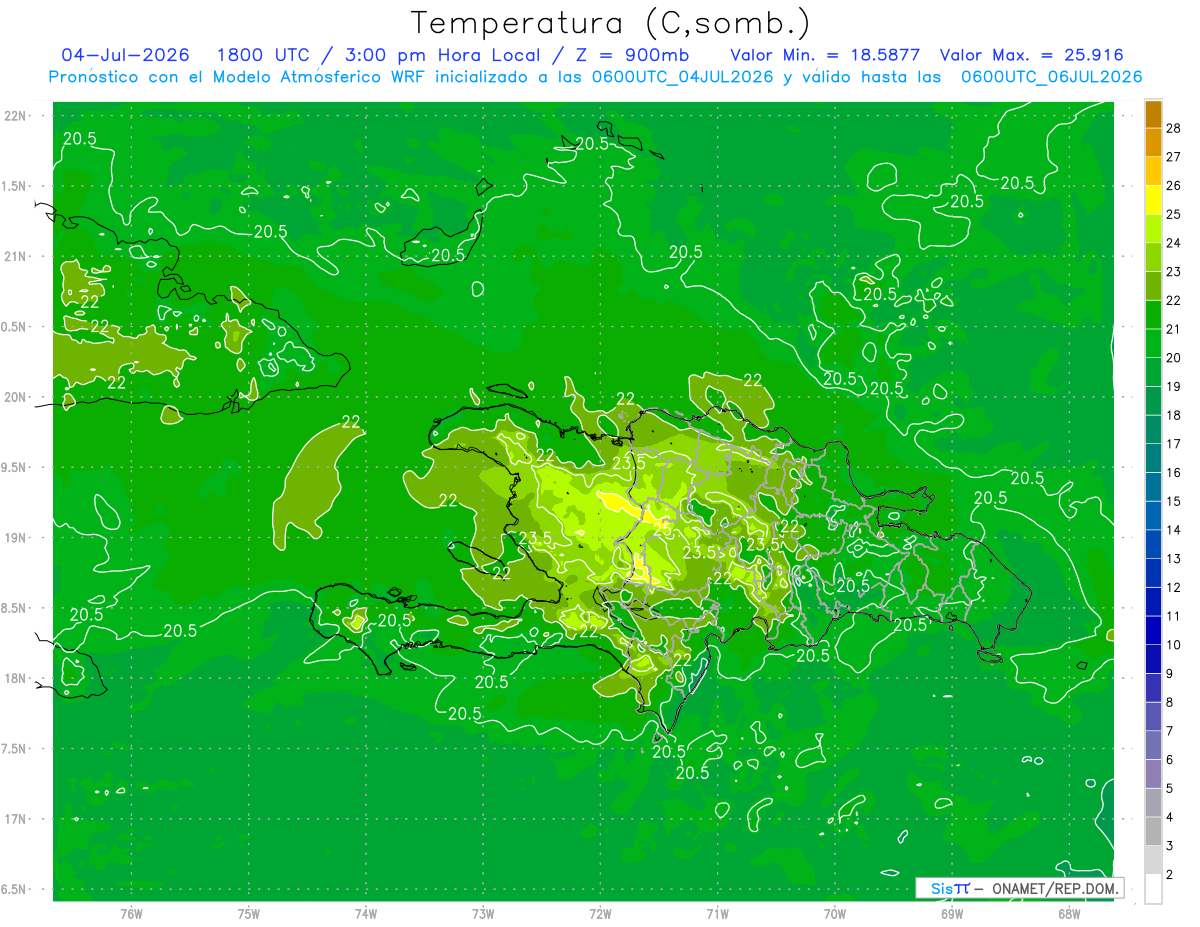The width and height of the screenshot is (1200, 927).
Task: Click the white colorbar swatch below the 2 label
Action: click(x=1153, y=888)
